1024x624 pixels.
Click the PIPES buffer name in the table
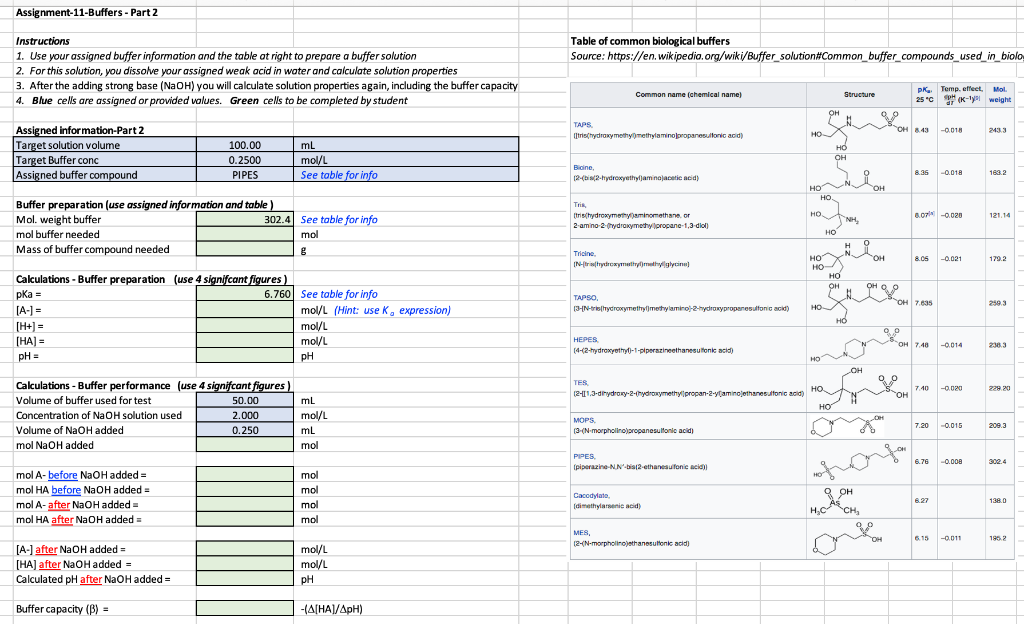584,457
